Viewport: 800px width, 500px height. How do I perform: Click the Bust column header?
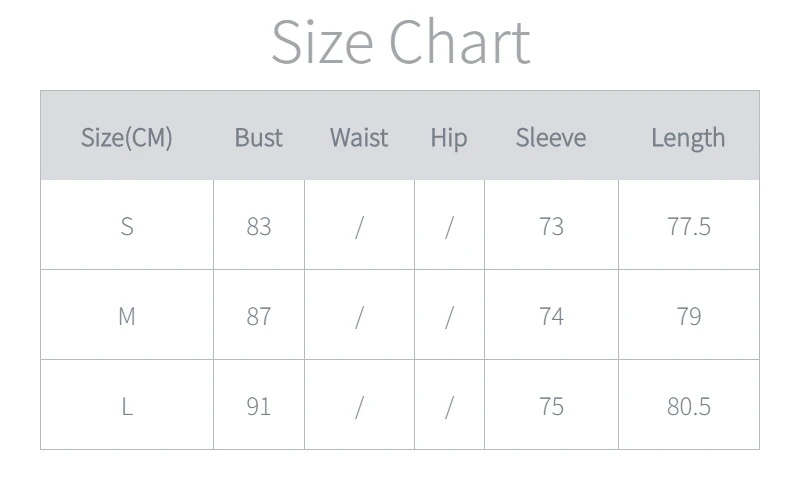(259, 137)
